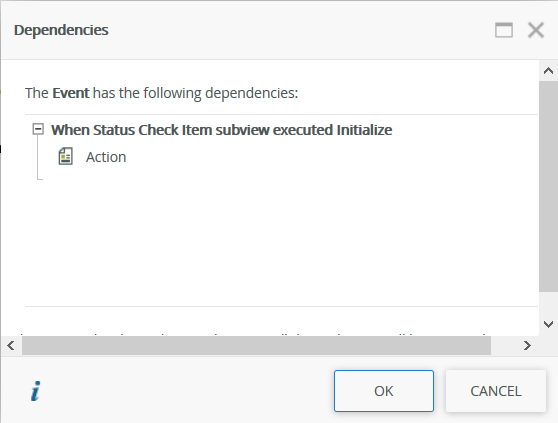Click the horizontal scrollbar left arrow
Image resolution: width=558 pixels, height=423 pixels.
click(11, 345)
